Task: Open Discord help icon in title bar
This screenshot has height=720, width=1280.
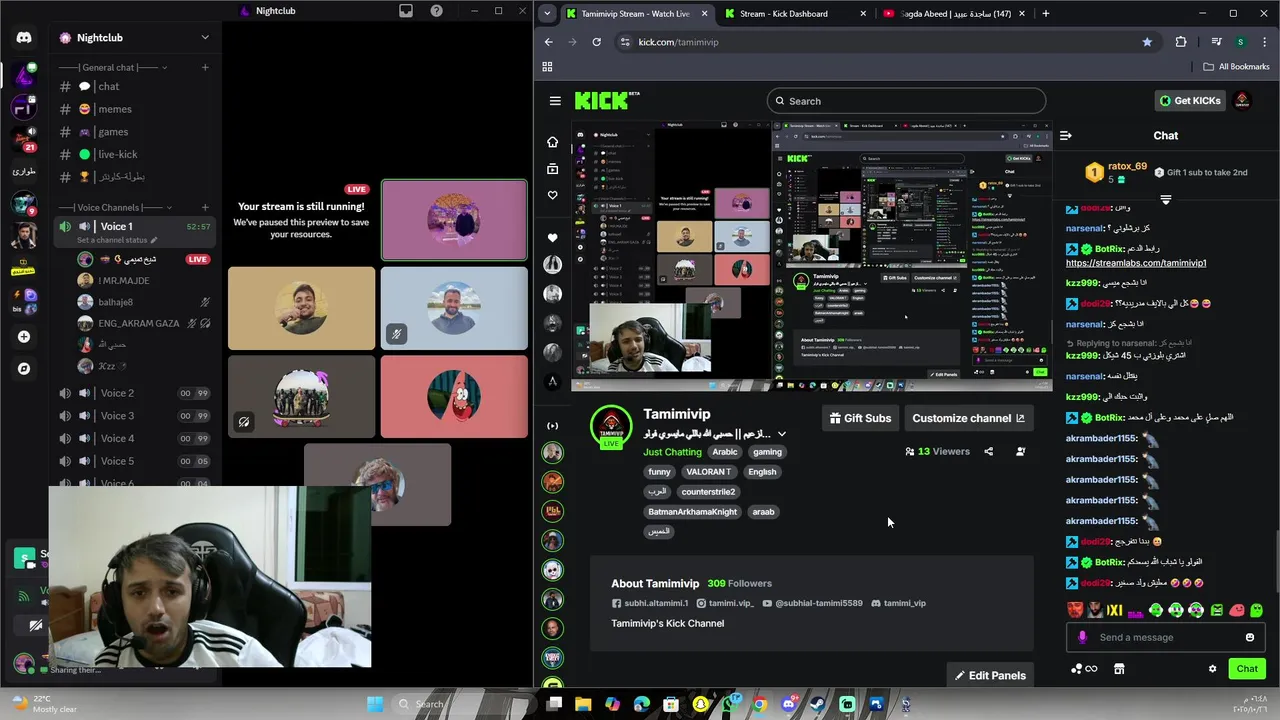Action: coord(437,11)
